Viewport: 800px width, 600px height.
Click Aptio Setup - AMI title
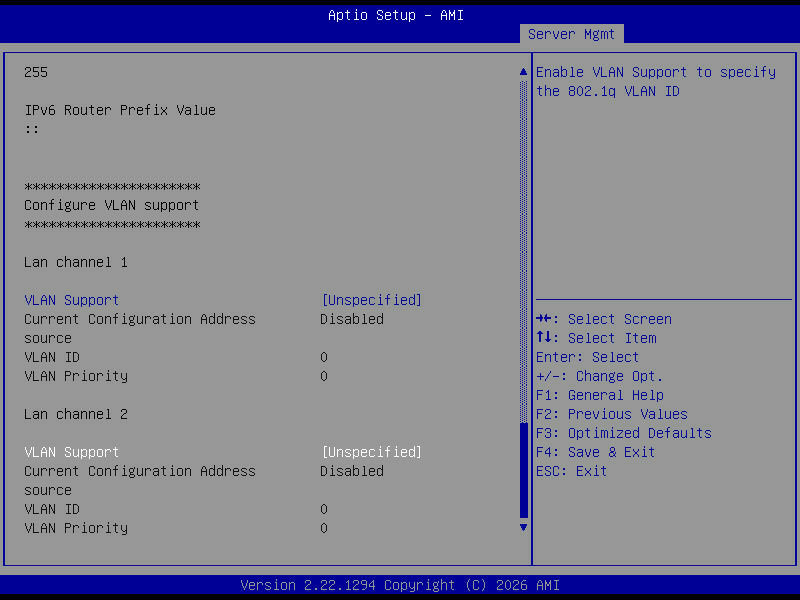pyautogui.click(x=396, y=15)
